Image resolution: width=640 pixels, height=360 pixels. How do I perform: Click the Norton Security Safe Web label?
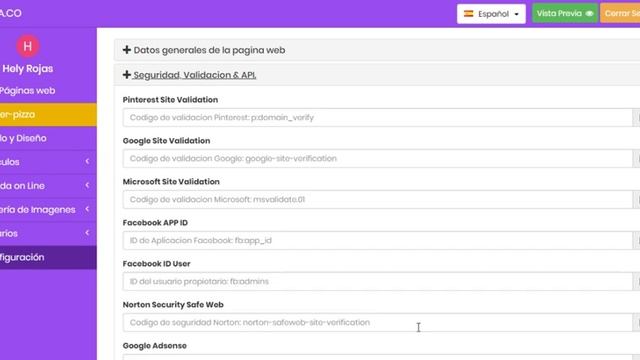(x=173, y=304)
